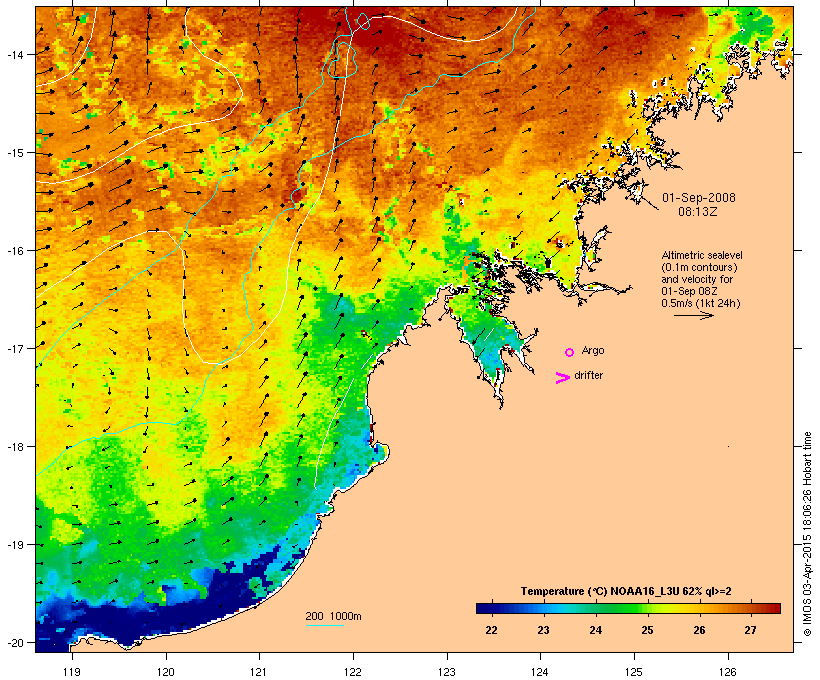Viewport: 820px width, 680px height.
Task: Click the '125' longitude axis label
Action: [x=634, y=672]
